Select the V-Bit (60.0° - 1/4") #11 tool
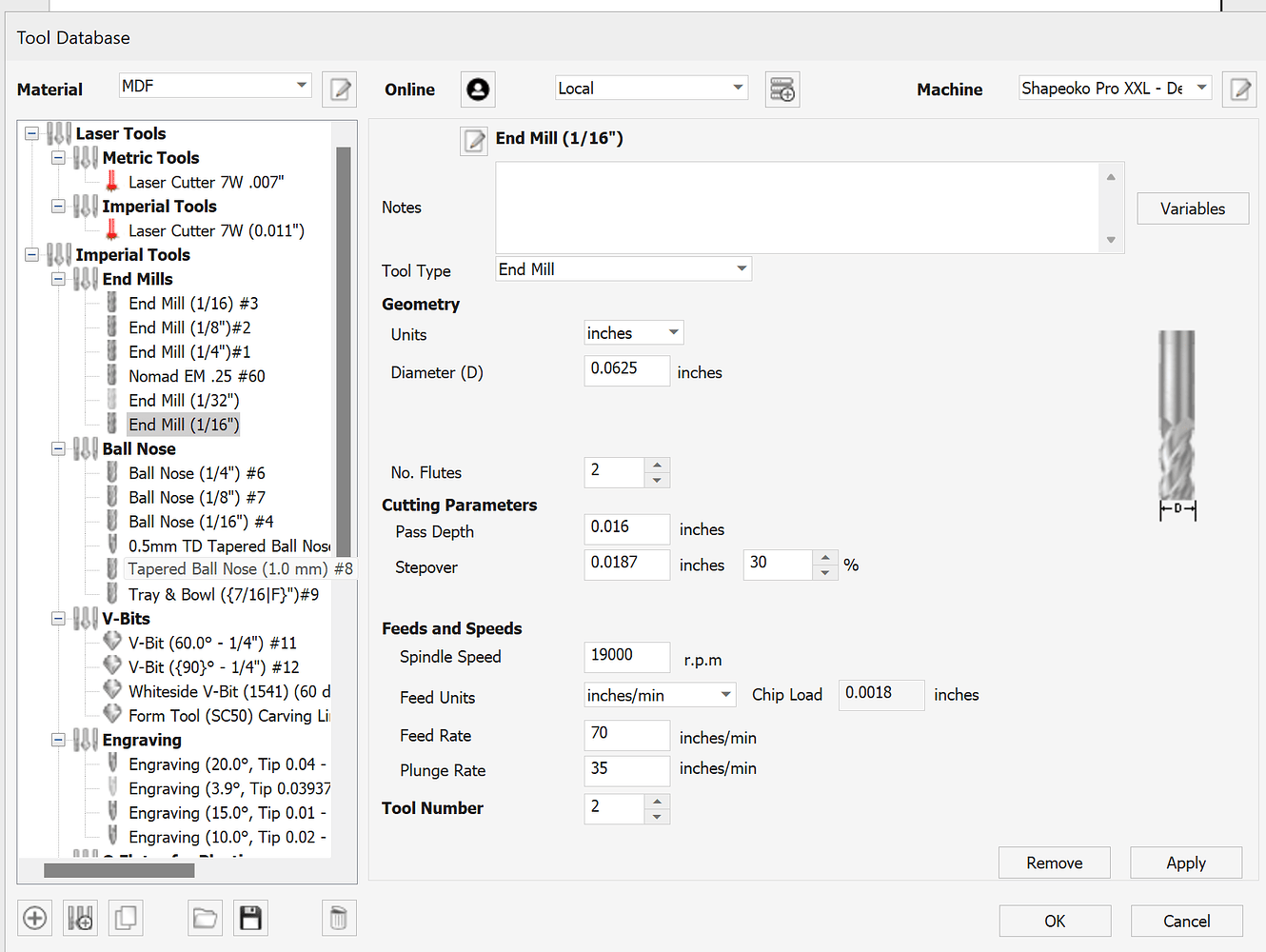 click(x=213, y=643)
